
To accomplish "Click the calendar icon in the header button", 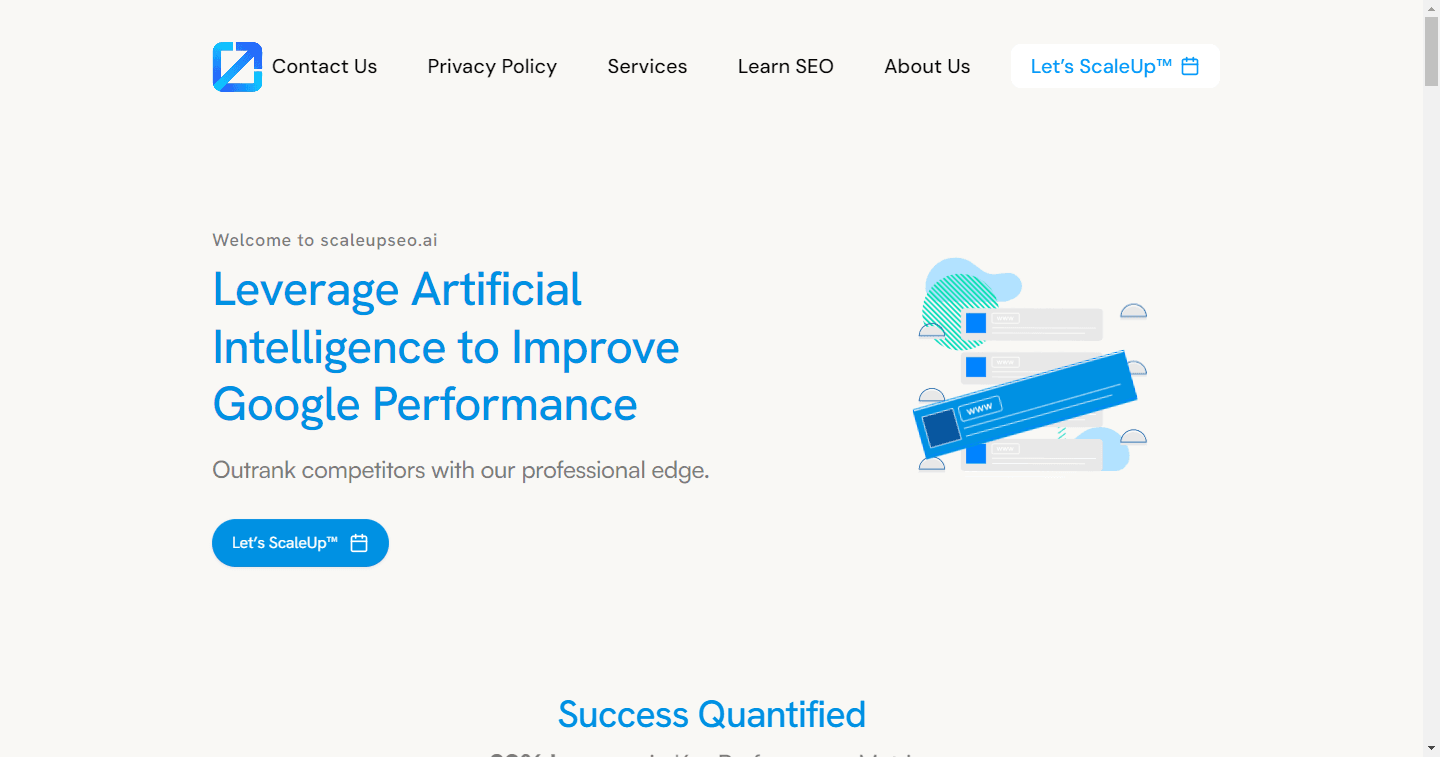I will 1190,66.
